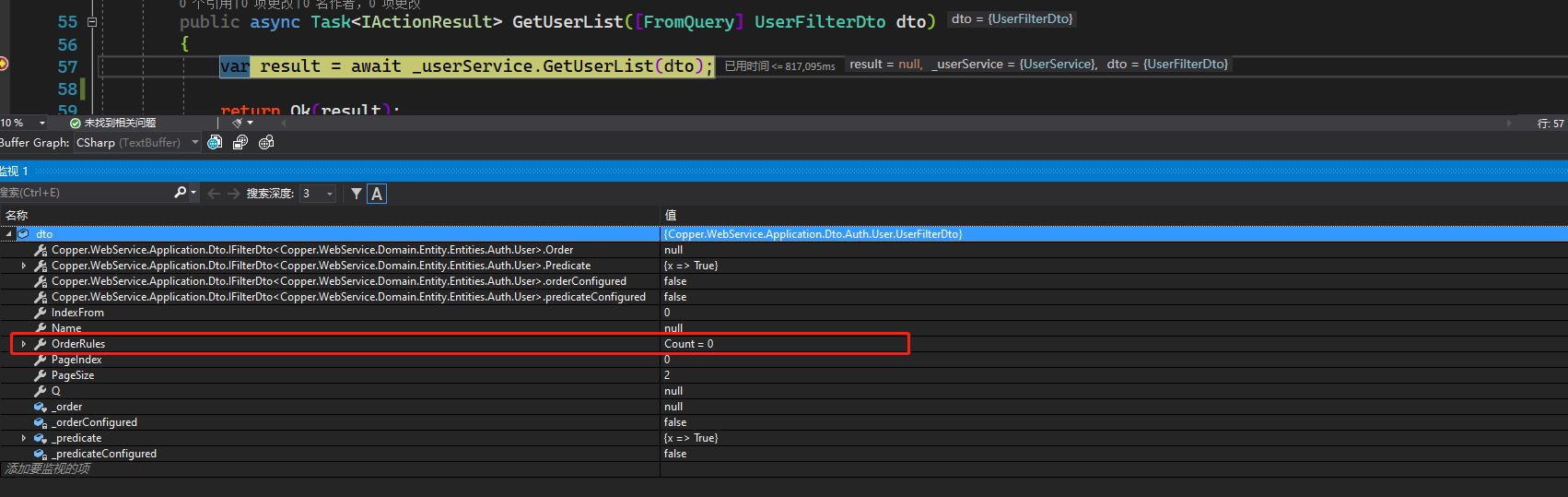The image size is (1568, 497).
Task: Select the Name property row
Action: pos(784,328)
